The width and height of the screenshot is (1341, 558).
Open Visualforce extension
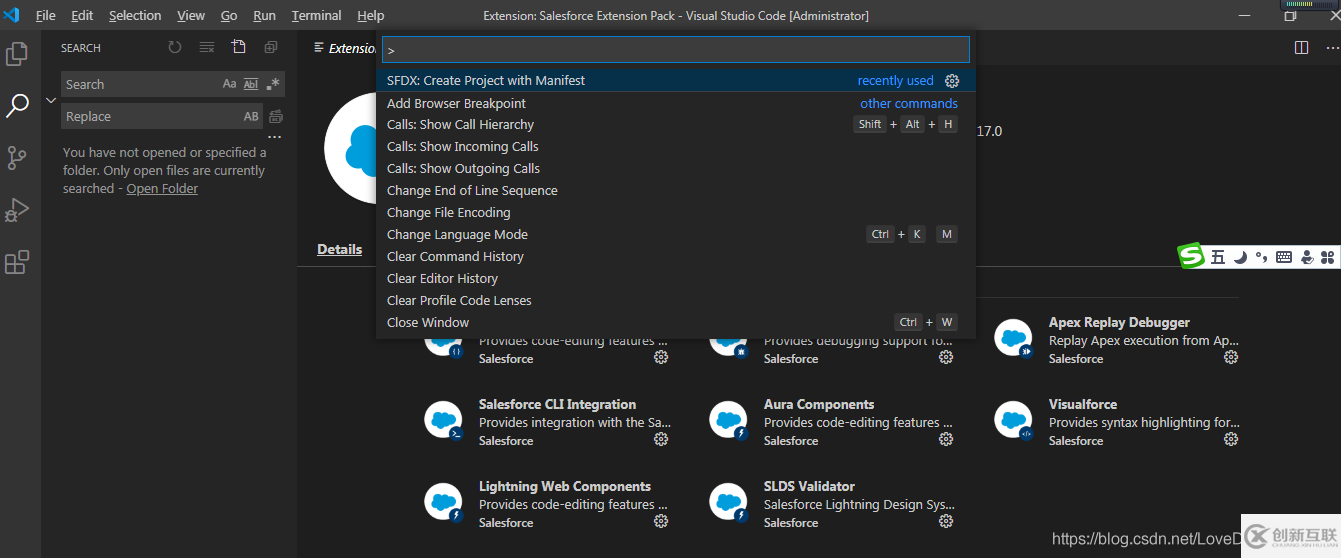pos(1083,404)
